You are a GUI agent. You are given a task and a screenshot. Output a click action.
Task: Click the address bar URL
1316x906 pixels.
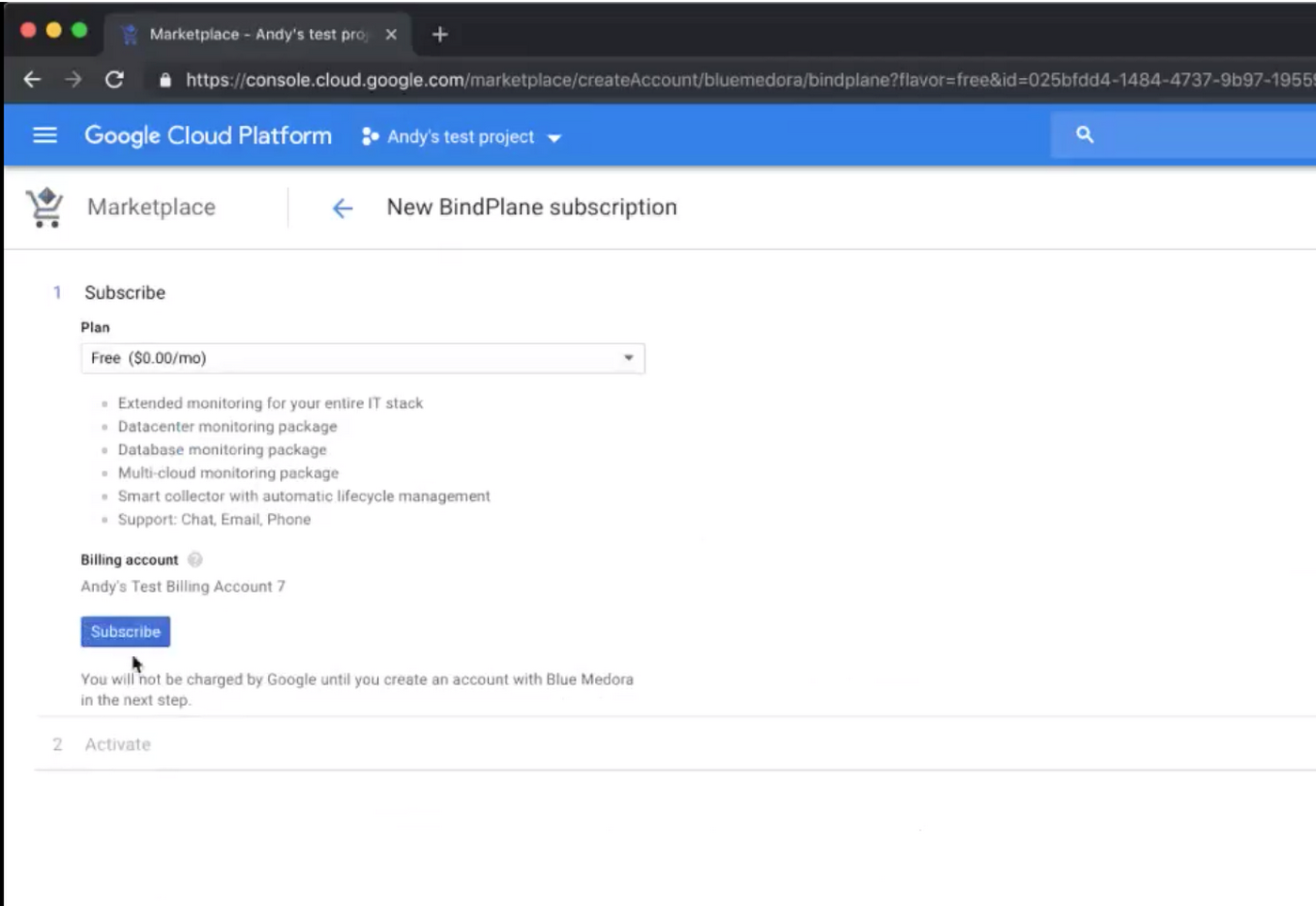point(750,80)
